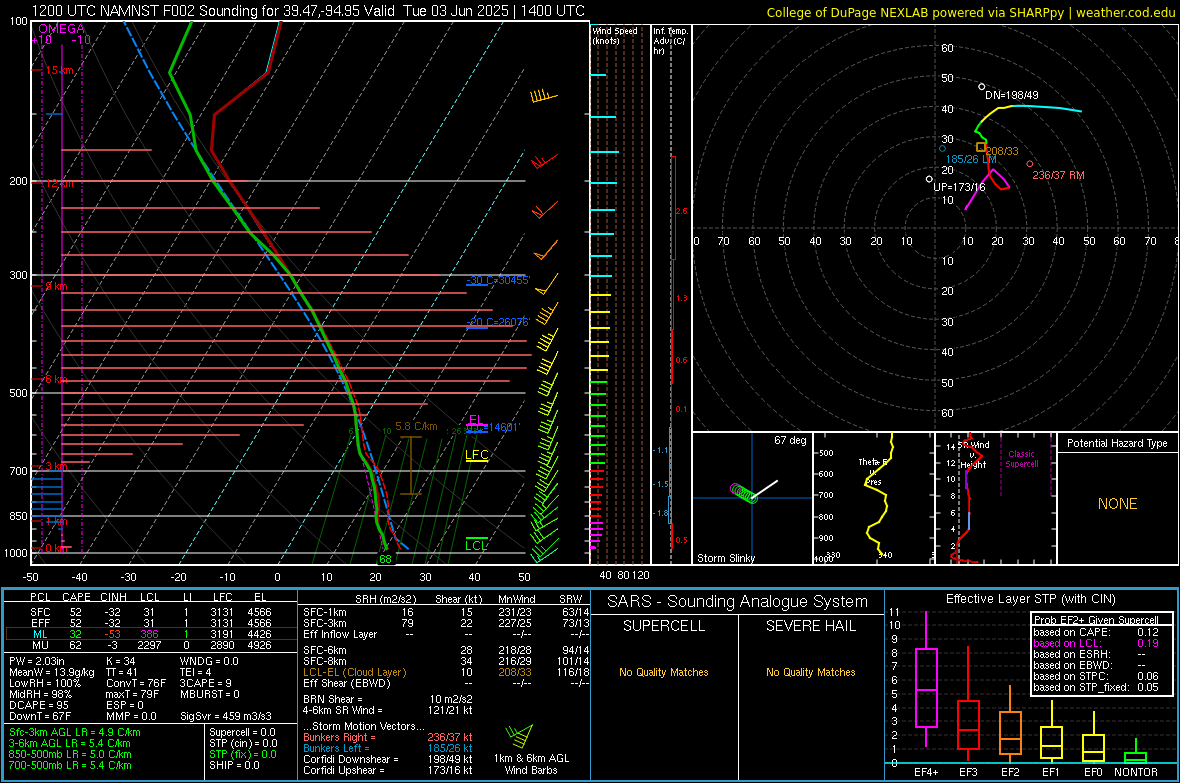Select the UP=173/16 hodograph marker

(x=929, y=179)
